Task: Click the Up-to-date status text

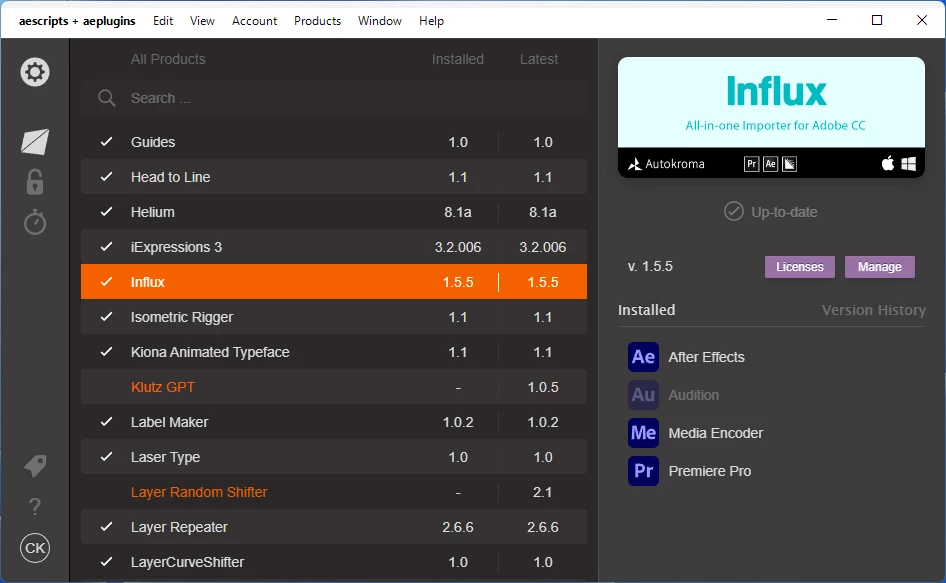Action: coord(784,212)
